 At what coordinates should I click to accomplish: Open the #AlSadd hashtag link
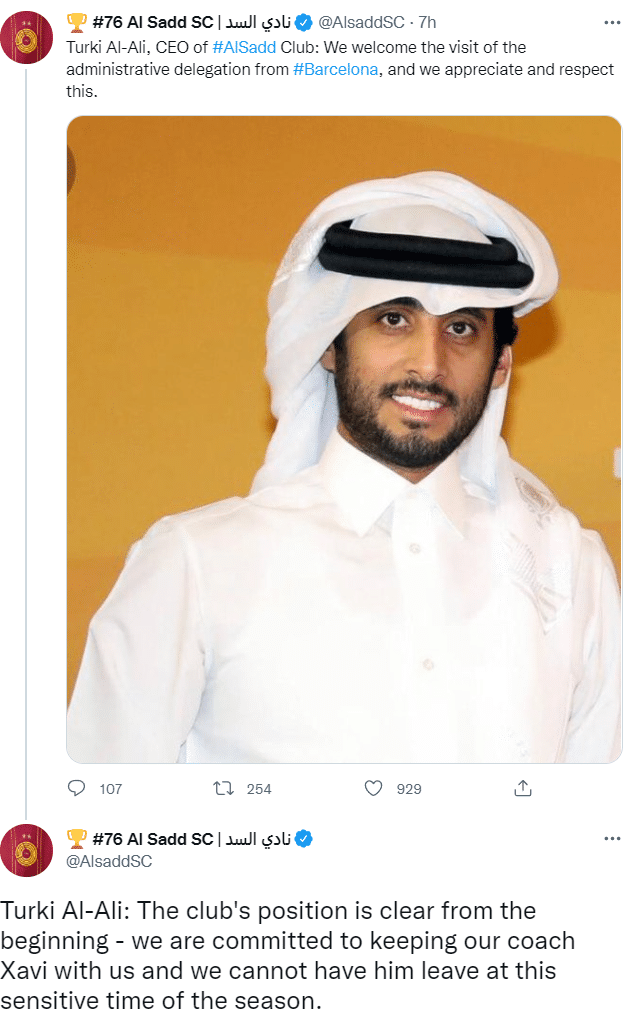point(244,47)
